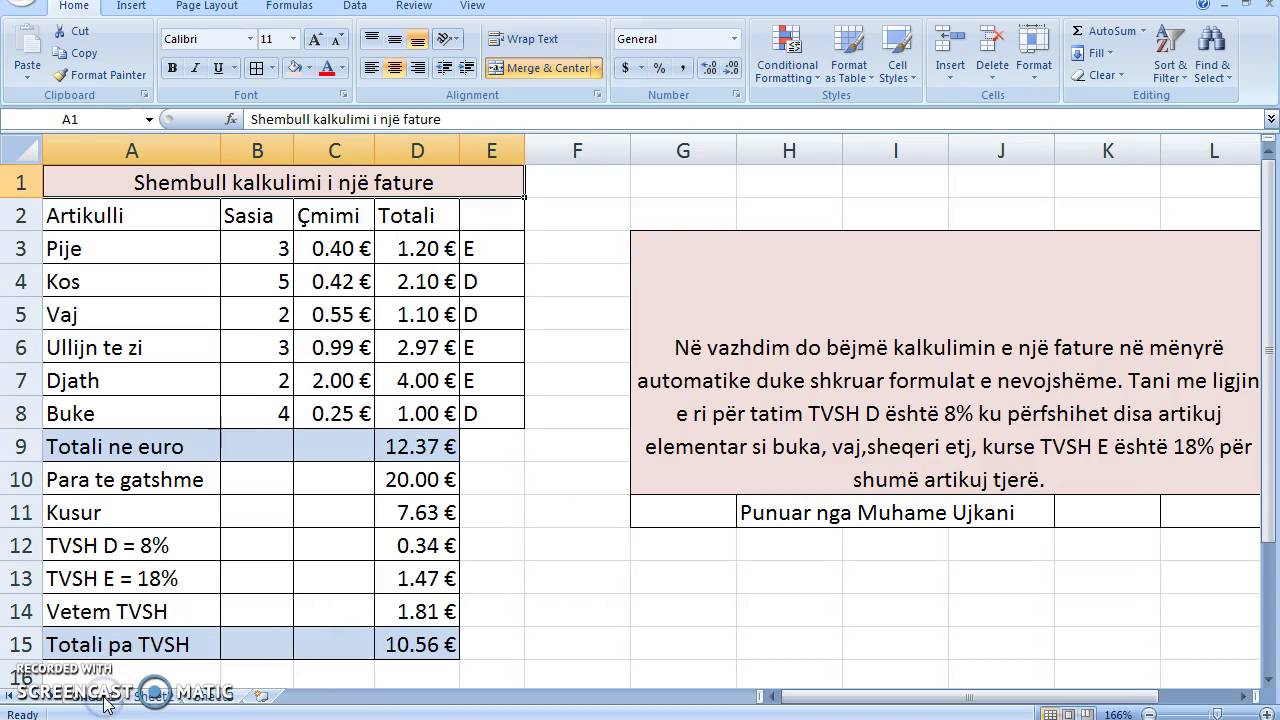The image size is (1280, 720).
Task: Expand the fill color dropdown arrow
Action: tap(309, 68)
